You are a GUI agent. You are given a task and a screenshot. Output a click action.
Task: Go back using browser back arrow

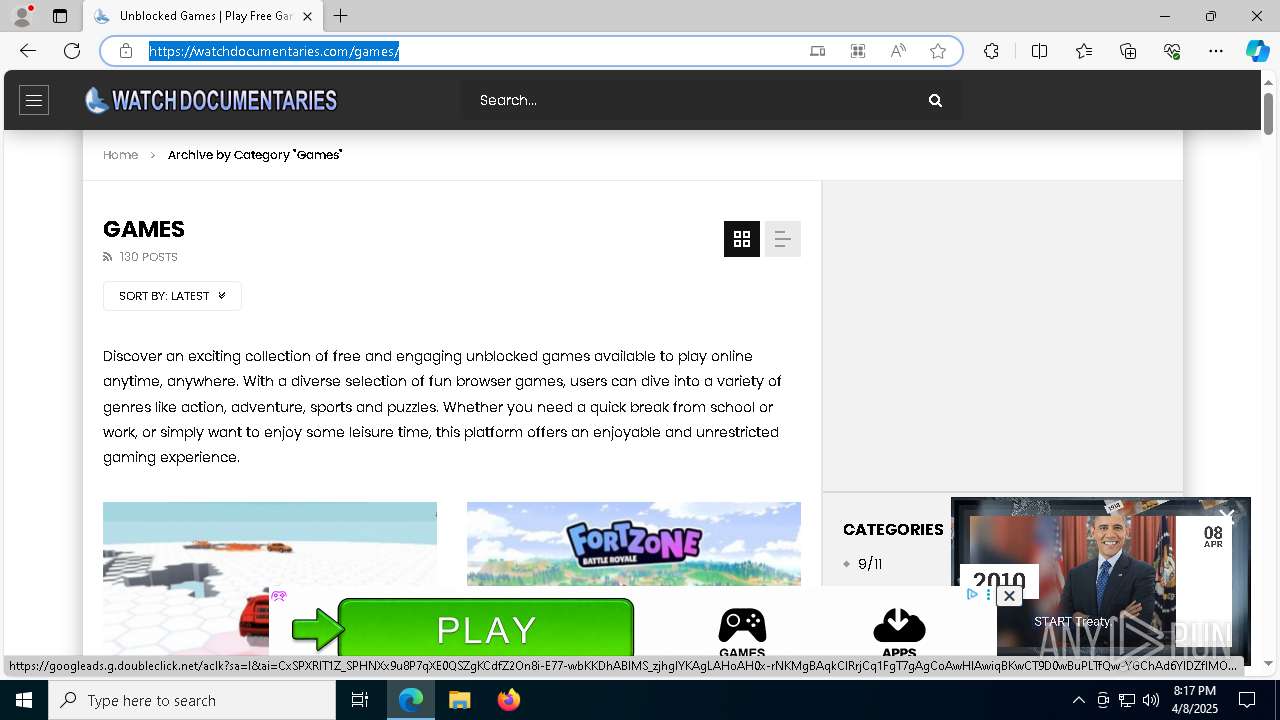coord(28,51)
